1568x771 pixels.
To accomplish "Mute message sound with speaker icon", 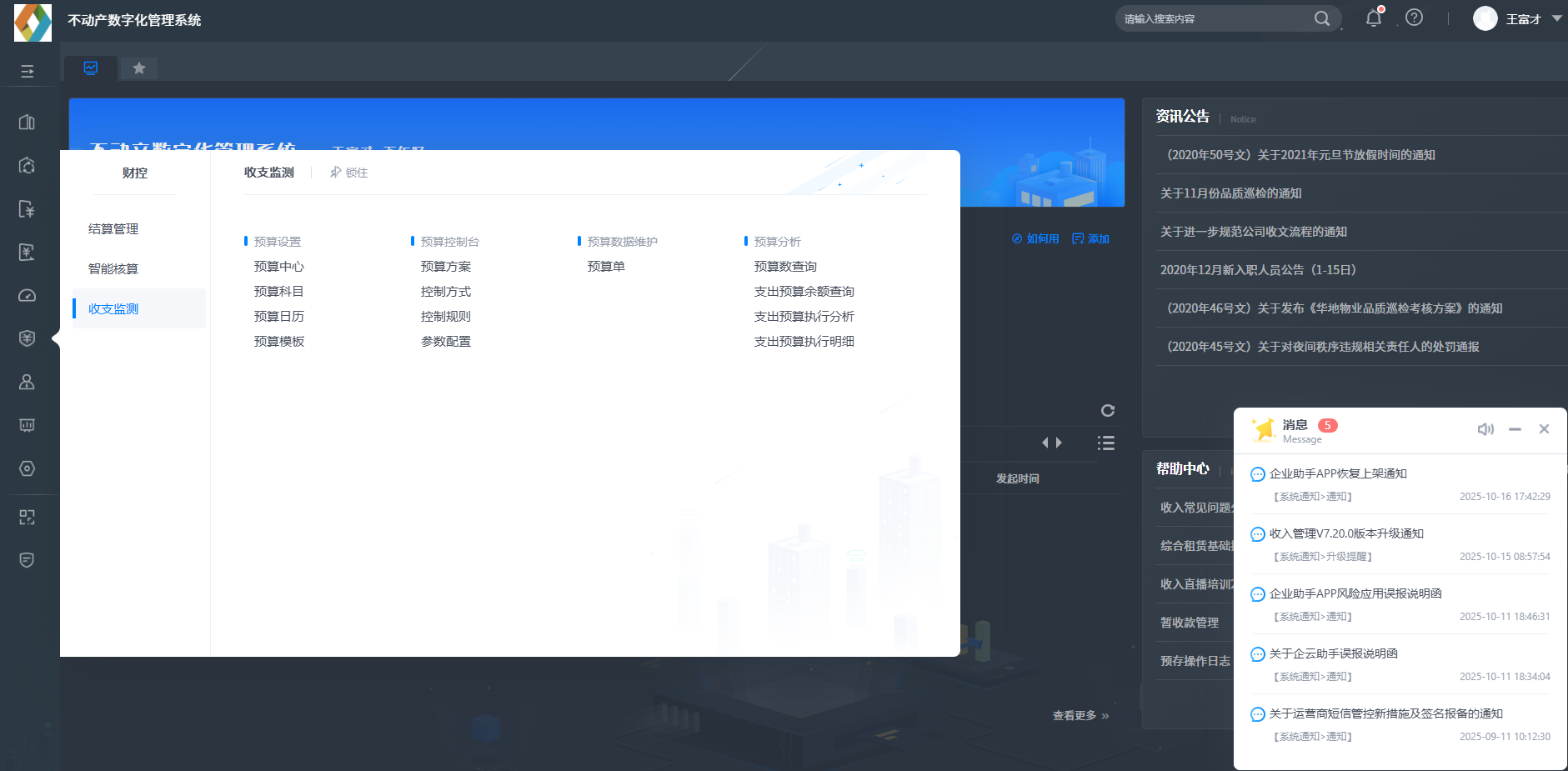I will tap(1485, 429).
